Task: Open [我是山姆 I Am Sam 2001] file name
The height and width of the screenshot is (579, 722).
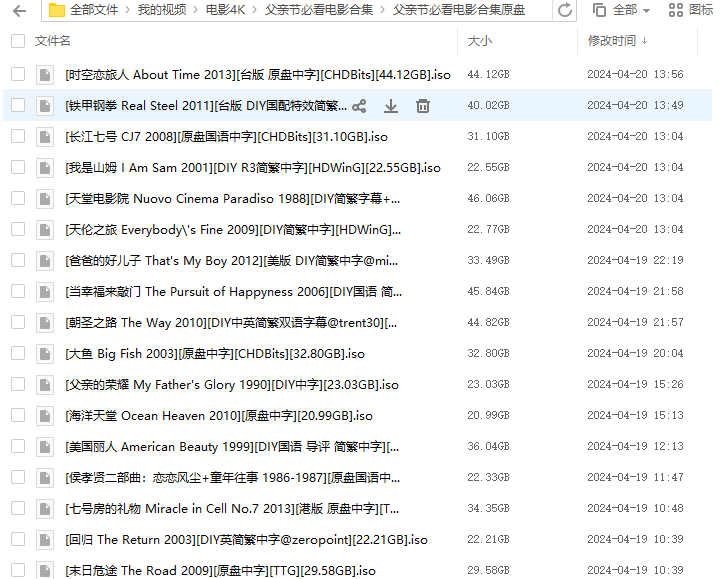Action: 253,168
